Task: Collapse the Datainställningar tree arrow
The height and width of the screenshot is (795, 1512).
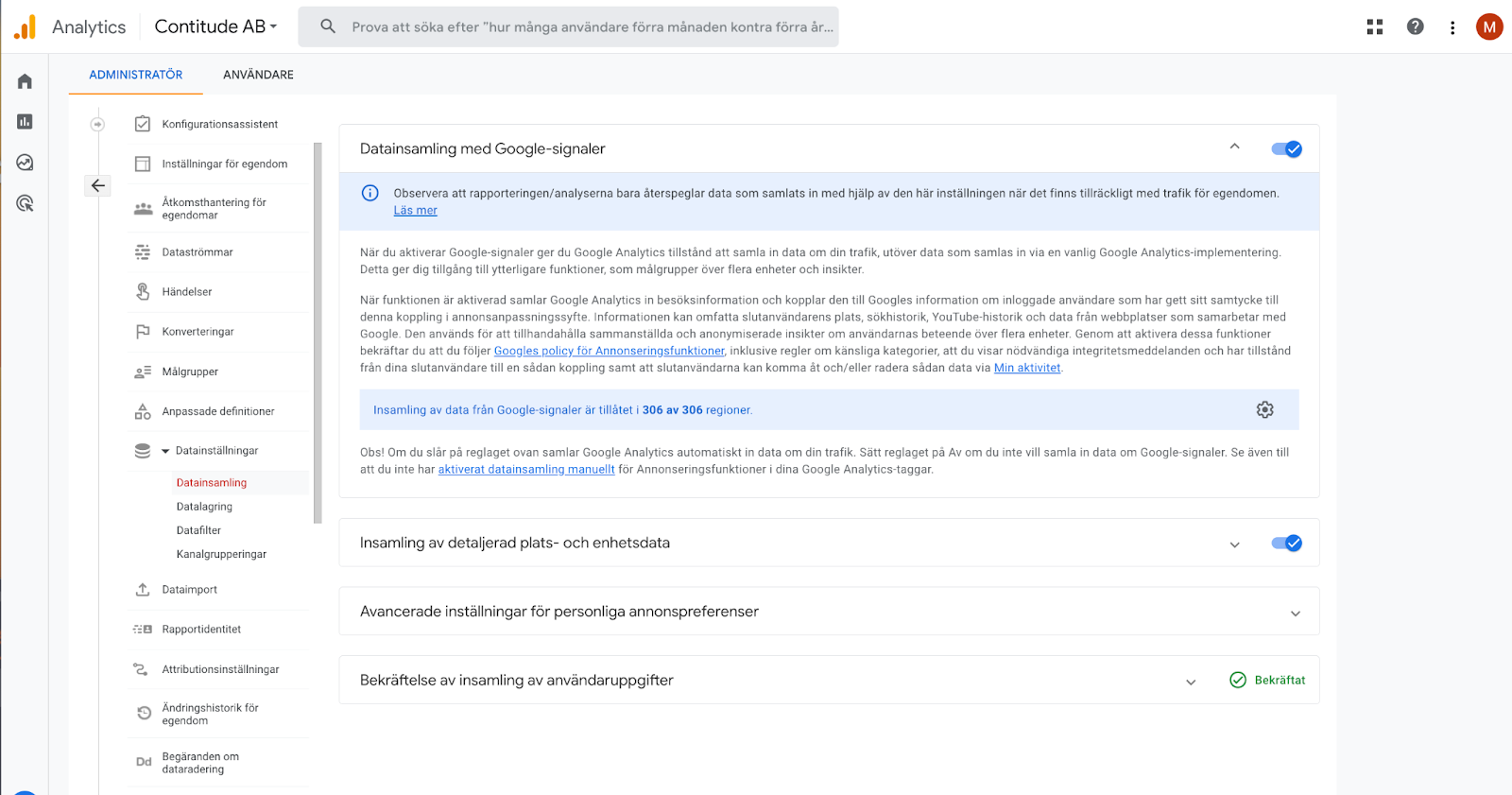Action: 166,451
